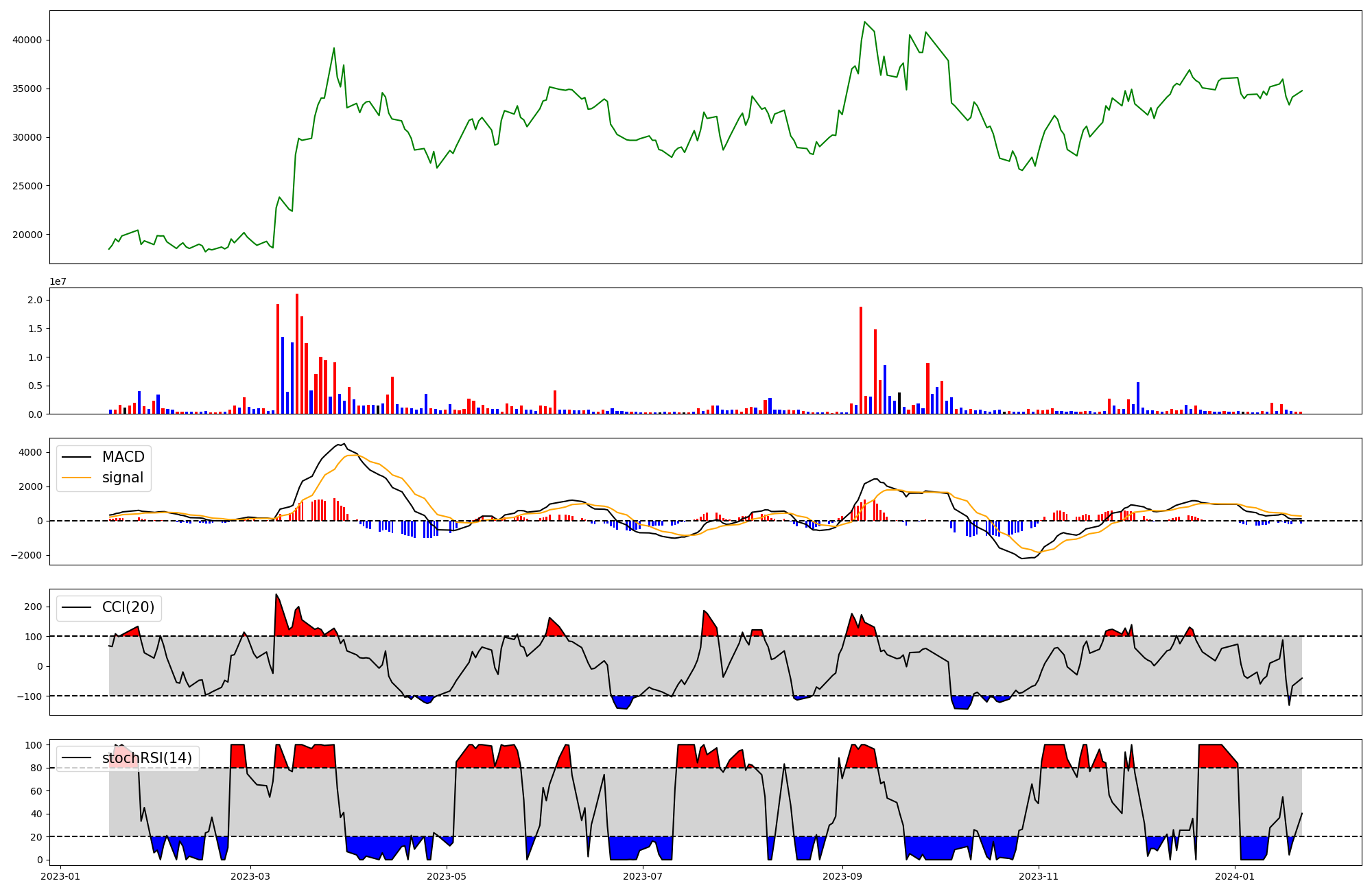Click the 2.0 volume axis tick
1372x892 pixels.
[35, 300]
